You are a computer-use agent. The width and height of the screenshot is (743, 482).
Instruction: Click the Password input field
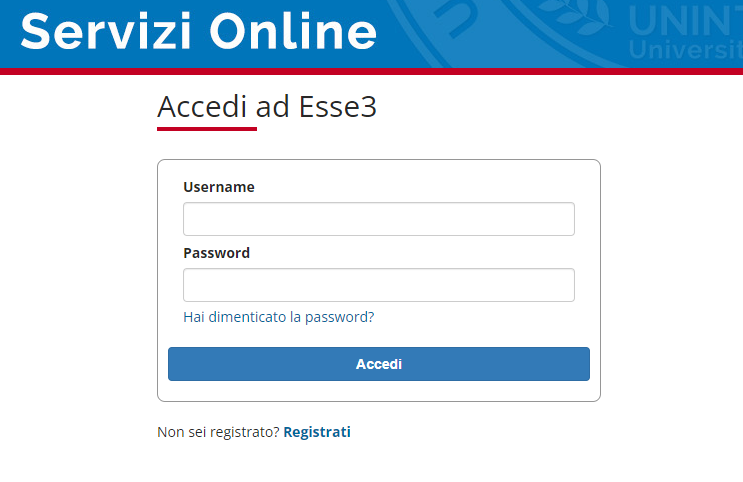tap(379, 285)
